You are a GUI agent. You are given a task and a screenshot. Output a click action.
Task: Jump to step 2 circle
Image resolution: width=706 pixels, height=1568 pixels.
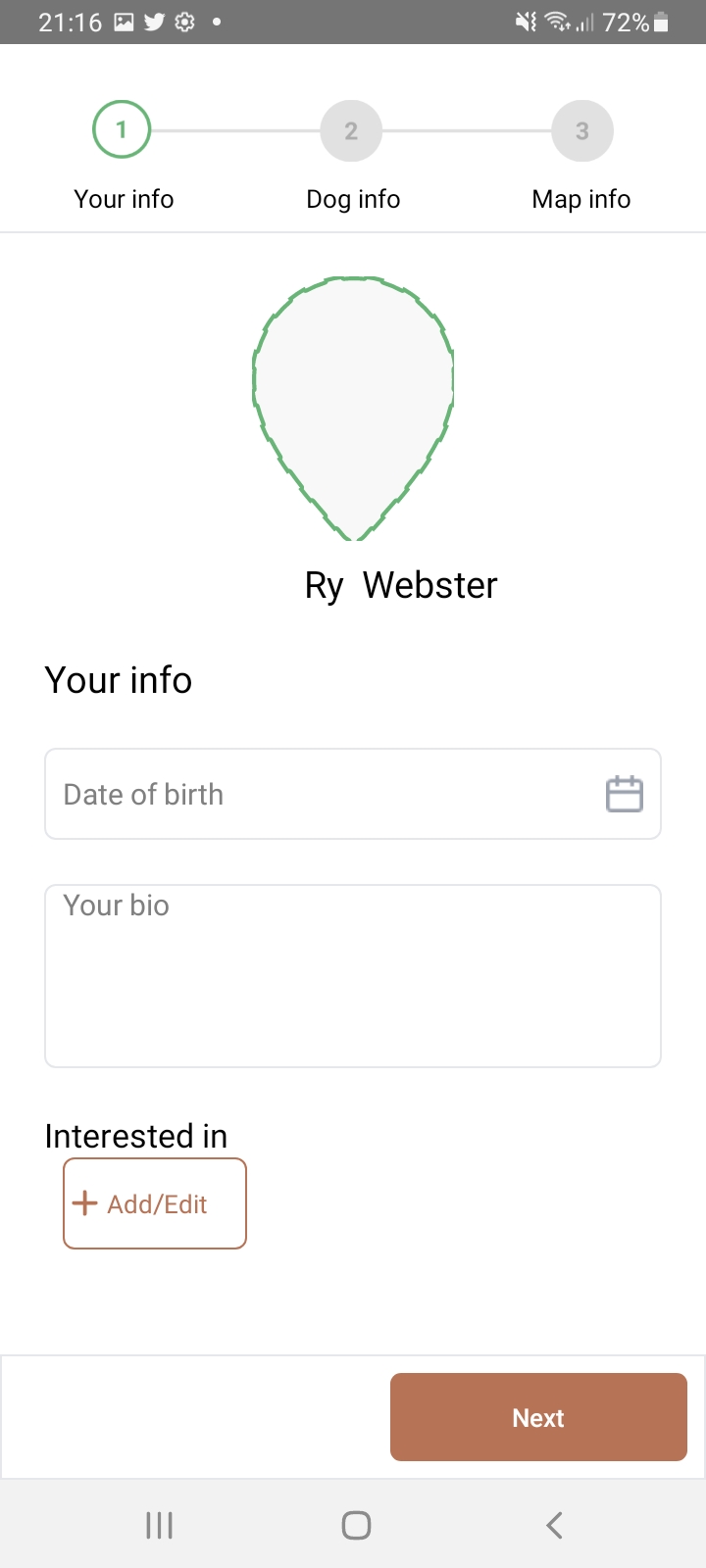(x=351, y=130)
